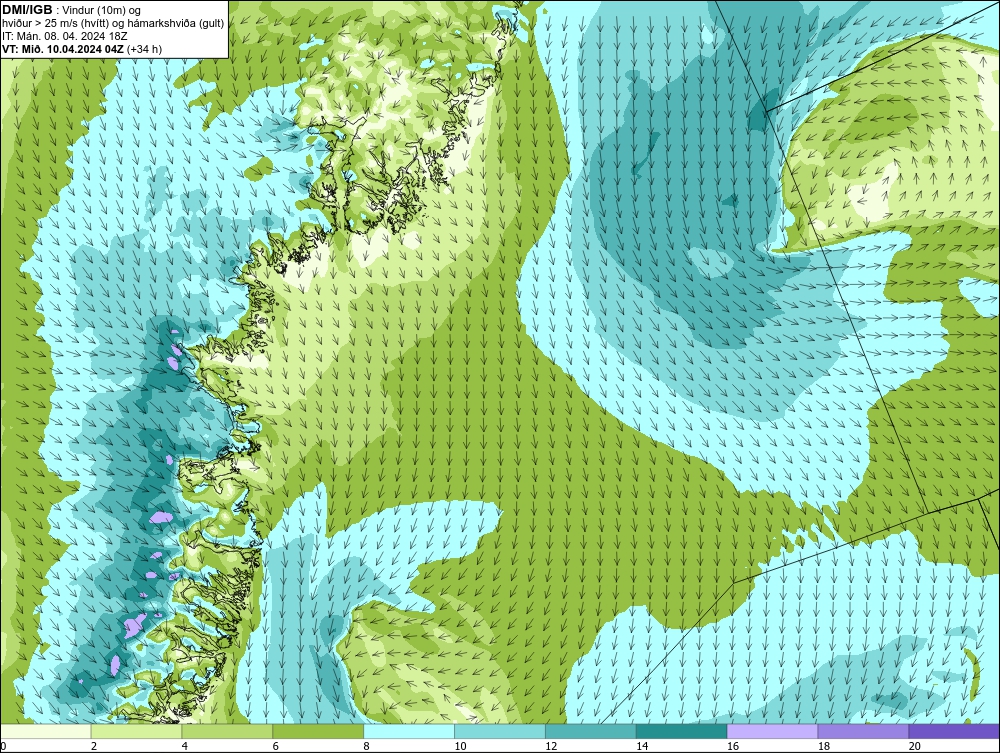Click the 2–4 m/s legend swatch
The height and width of the screenshot is (753, 1000).
[x=136, y=731]
